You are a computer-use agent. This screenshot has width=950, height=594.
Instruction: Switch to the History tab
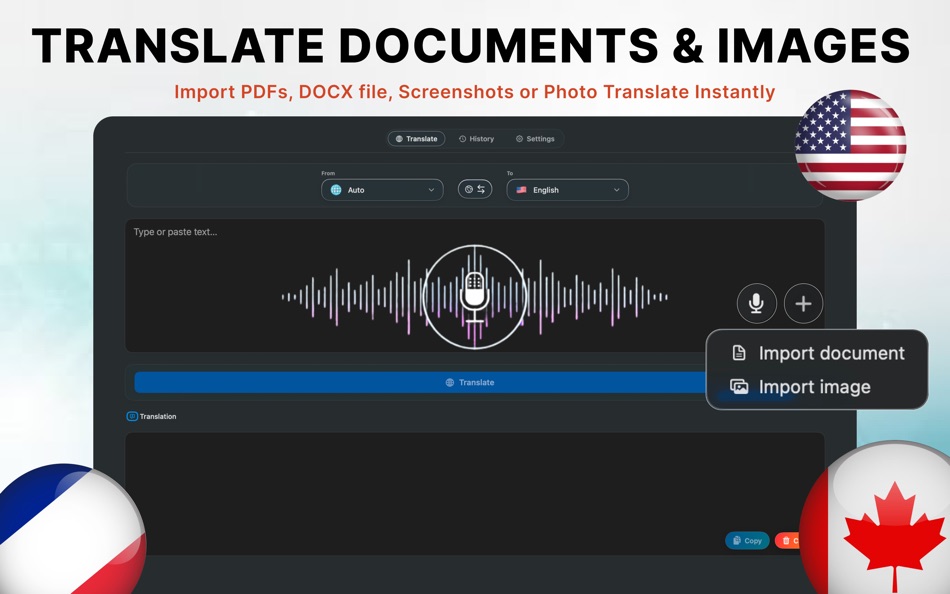(x=476, y=138)
